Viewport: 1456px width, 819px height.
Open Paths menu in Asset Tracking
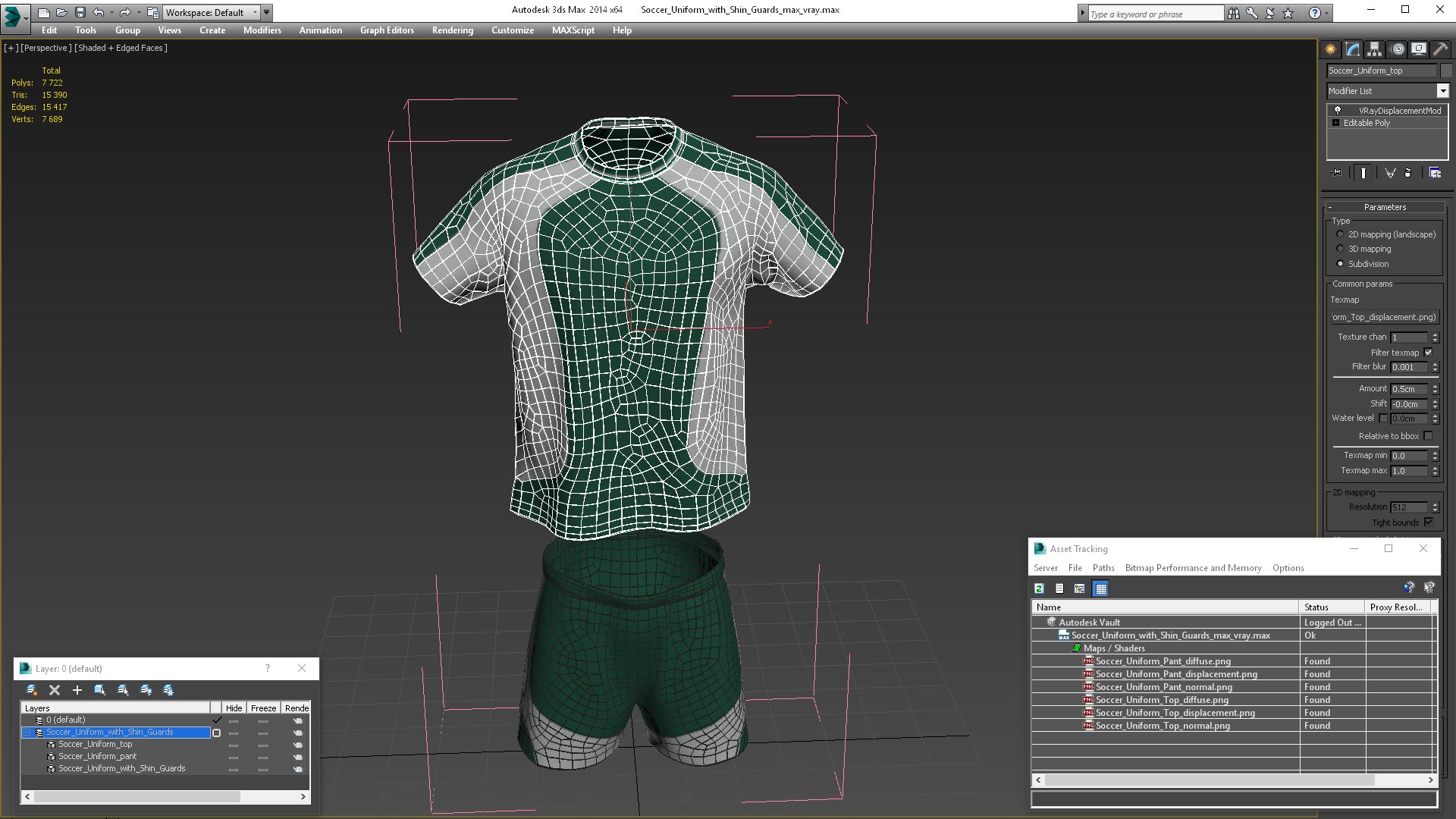(1103, 568)
